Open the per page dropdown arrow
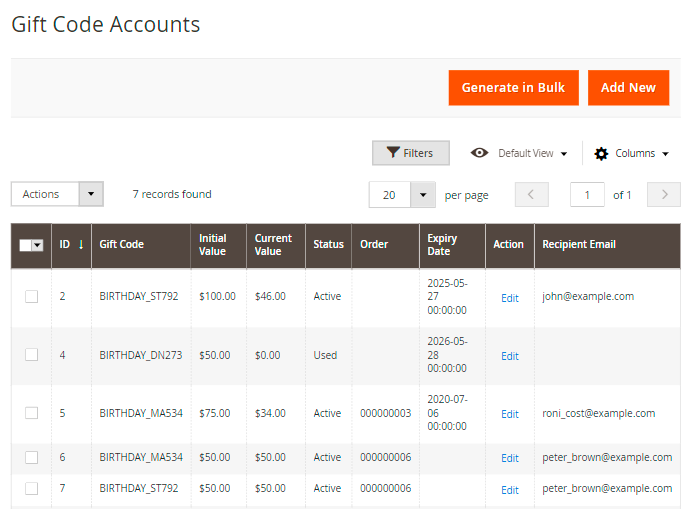 click(424, 195)
